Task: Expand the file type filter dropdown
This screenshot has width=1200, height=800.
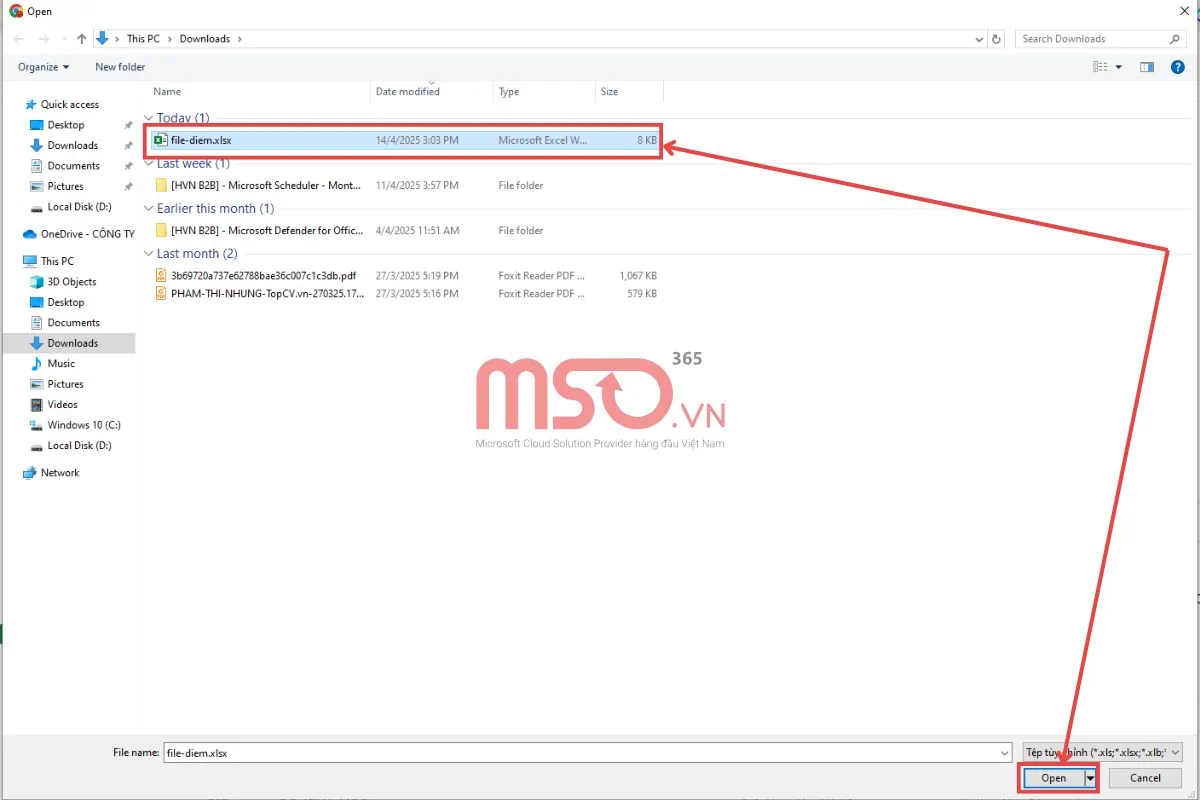Action: pyautogui.click(x=1102, y=752)
